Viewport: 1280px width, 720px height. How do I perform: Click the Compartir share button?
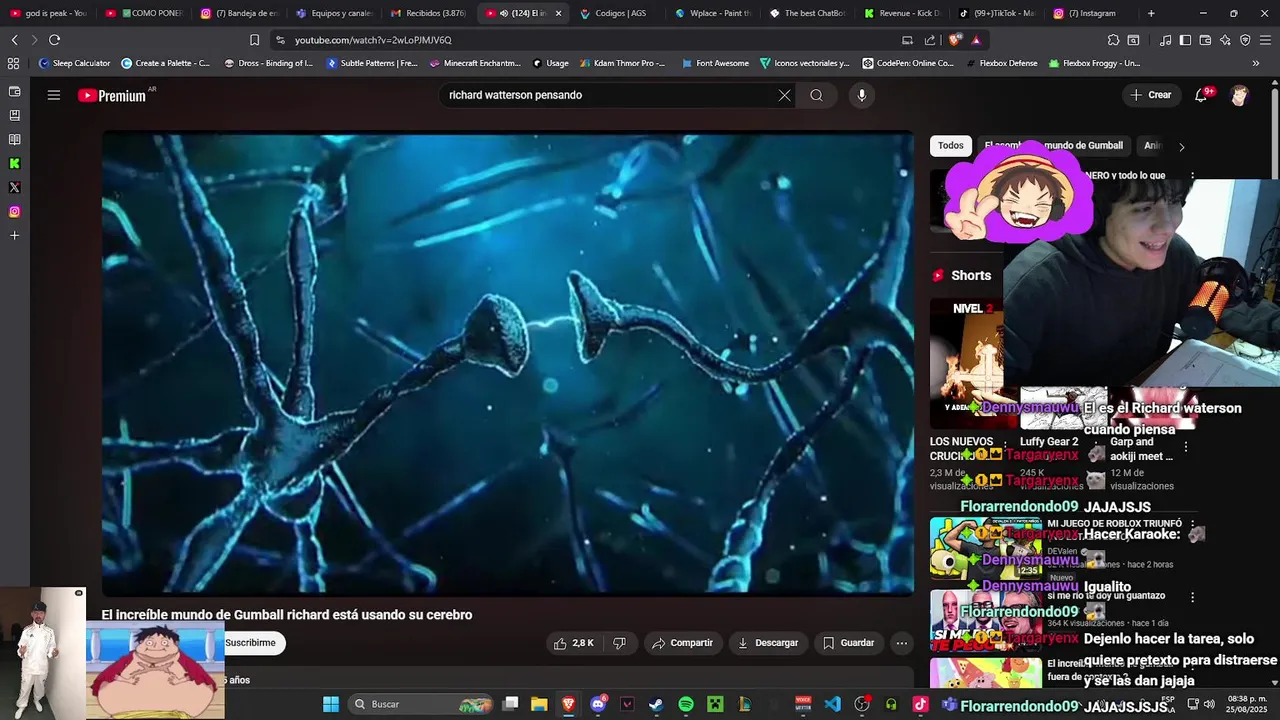pyautogui.click(x=682, y=643)
